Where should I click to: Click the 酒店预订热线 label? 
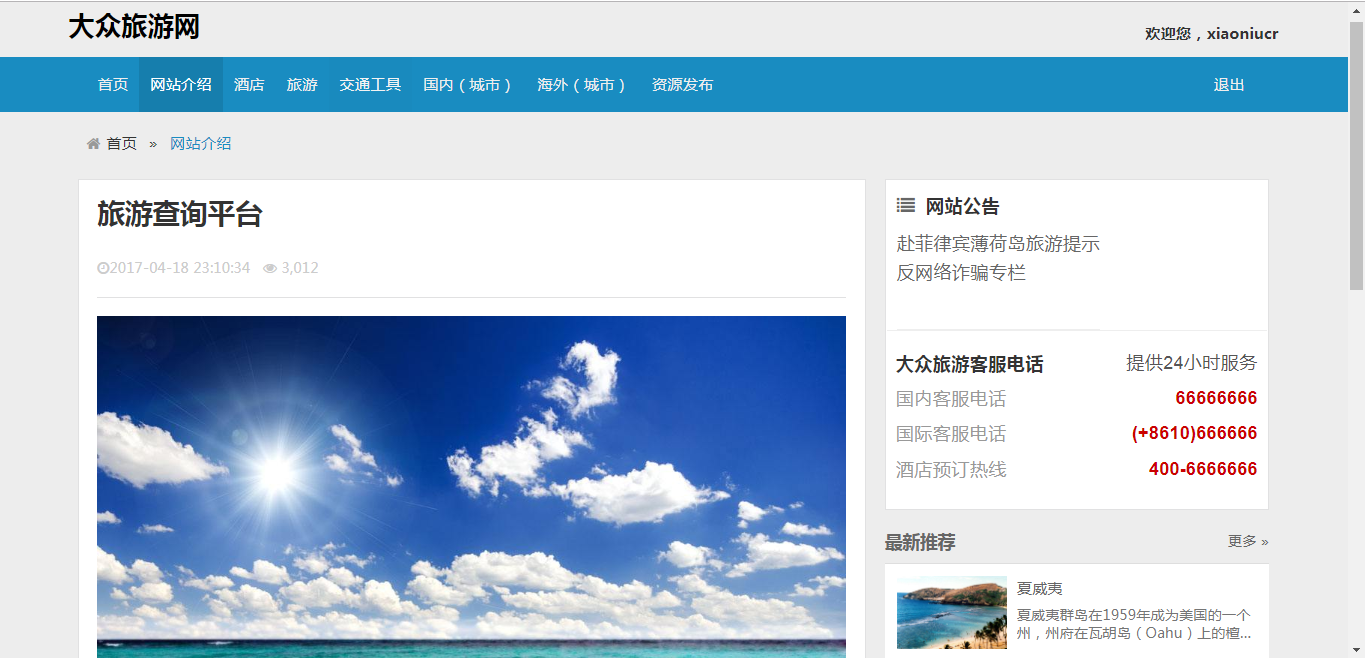click(x=951, y=469)
